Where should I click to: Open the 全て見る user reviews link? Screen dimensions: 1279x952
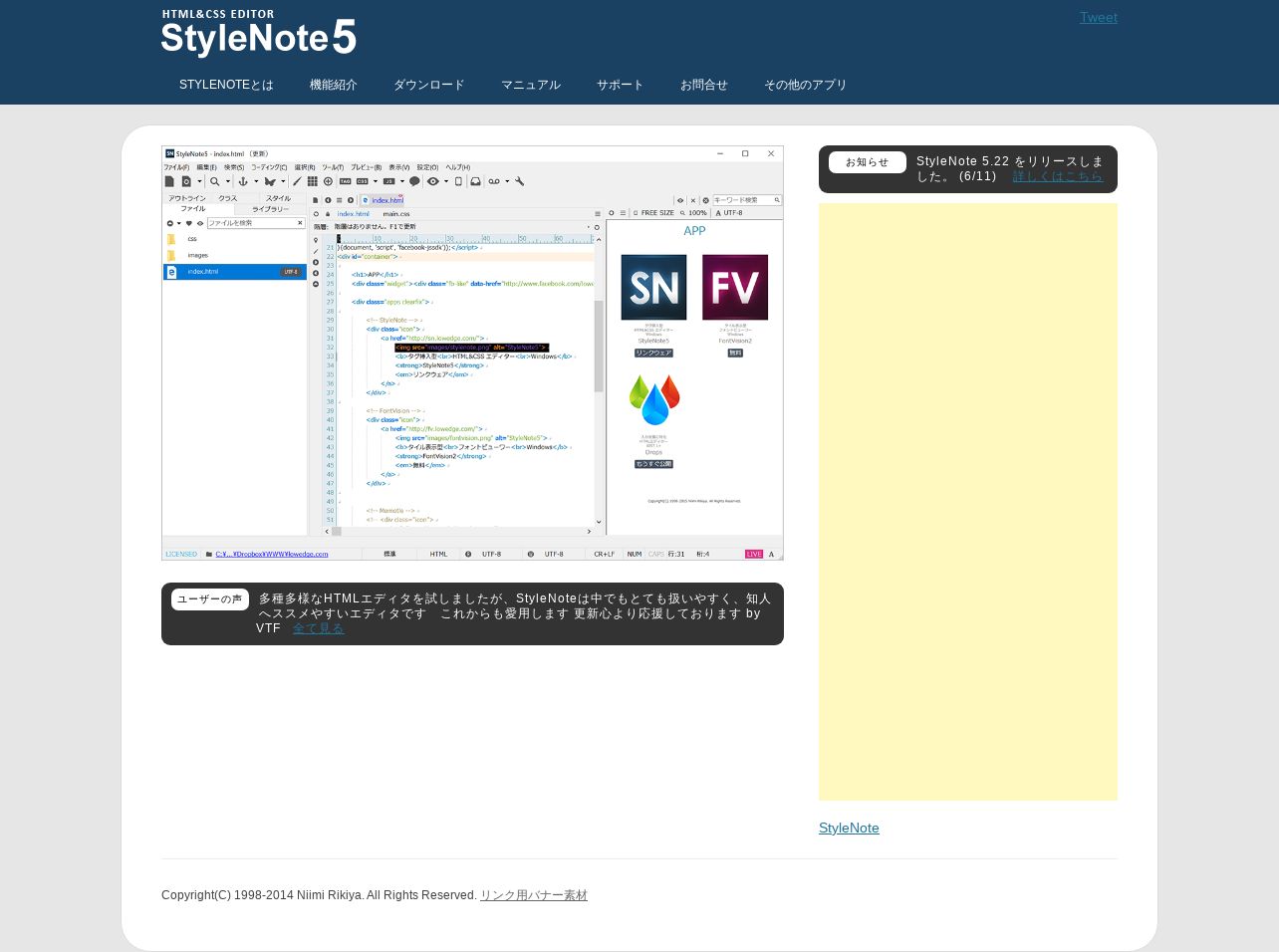pos(319,628)
